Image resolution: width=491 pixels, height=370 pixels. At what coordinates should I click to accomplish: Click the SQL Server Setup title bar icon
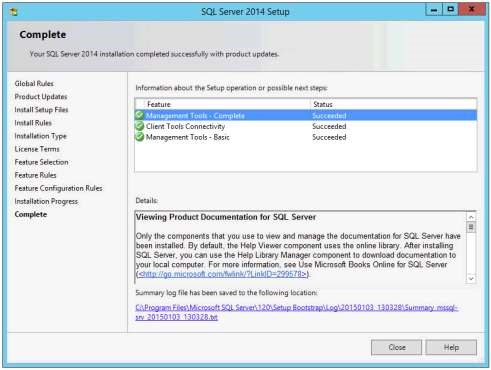click(x=13, y=12)
